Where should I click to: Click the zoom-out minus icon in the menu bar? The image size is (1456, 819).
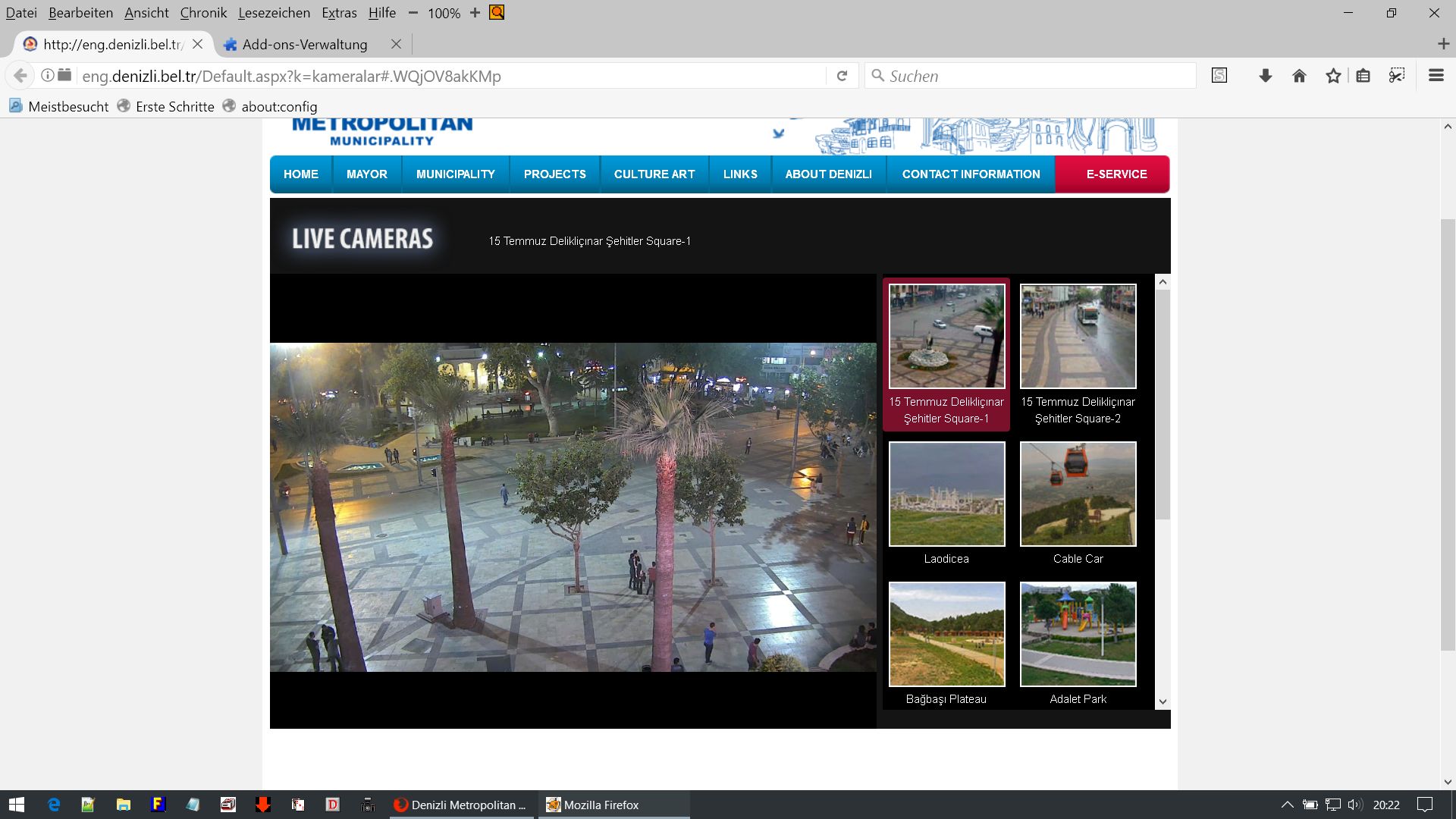click(413, 13)
